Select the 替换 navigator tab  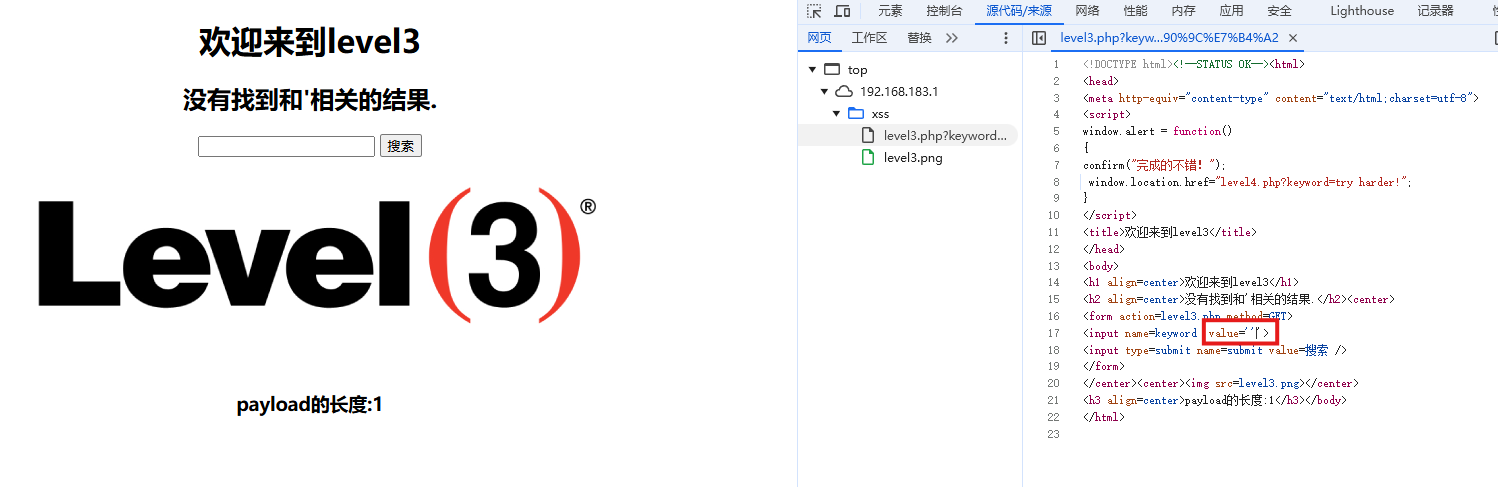919,38
